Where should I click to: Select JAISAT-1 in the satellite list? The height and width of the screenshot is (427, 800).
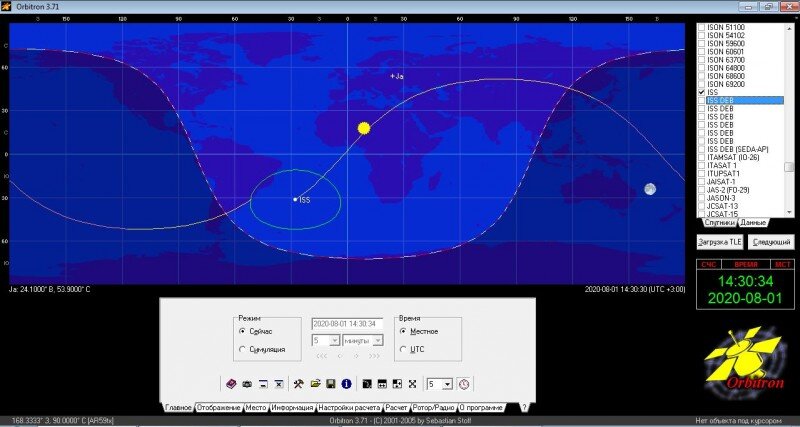click(x=721, y=182)
